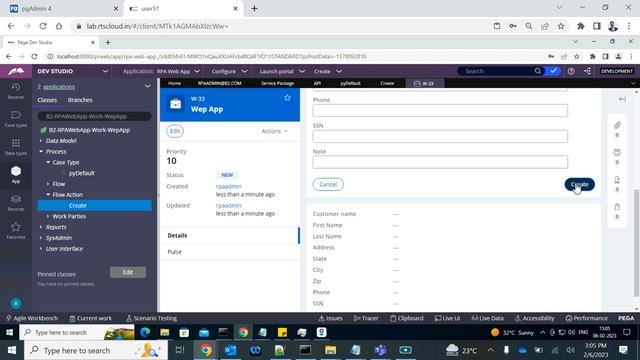
Task: Open Case types sidebar icon
Action: [x=16, y=119]
